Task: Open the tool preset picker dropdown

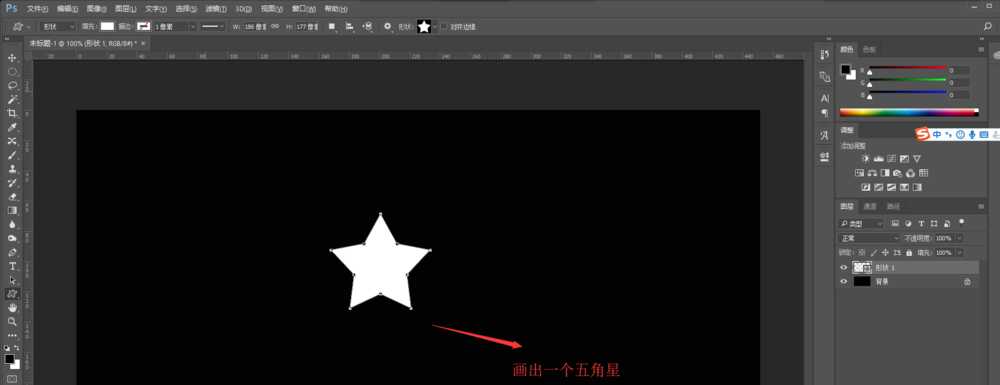Action: 21,27
